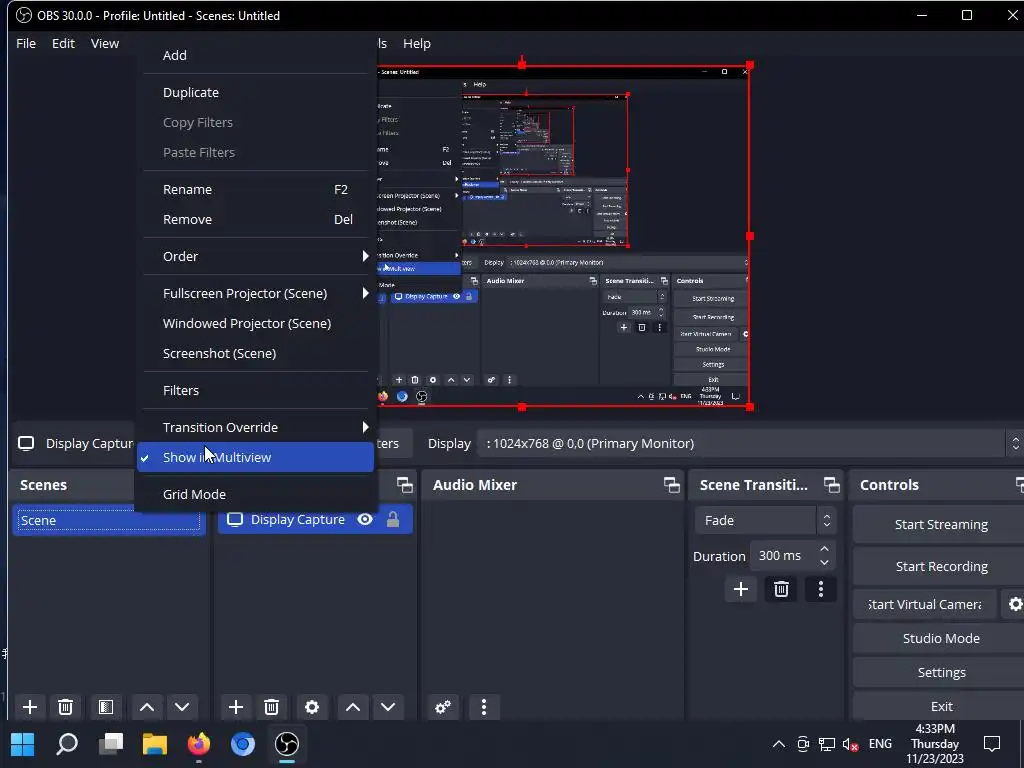Open Audio Mixer advanced properties gears icon
This screenshot has width=1024, height=768.
click(x=443, y=707)
